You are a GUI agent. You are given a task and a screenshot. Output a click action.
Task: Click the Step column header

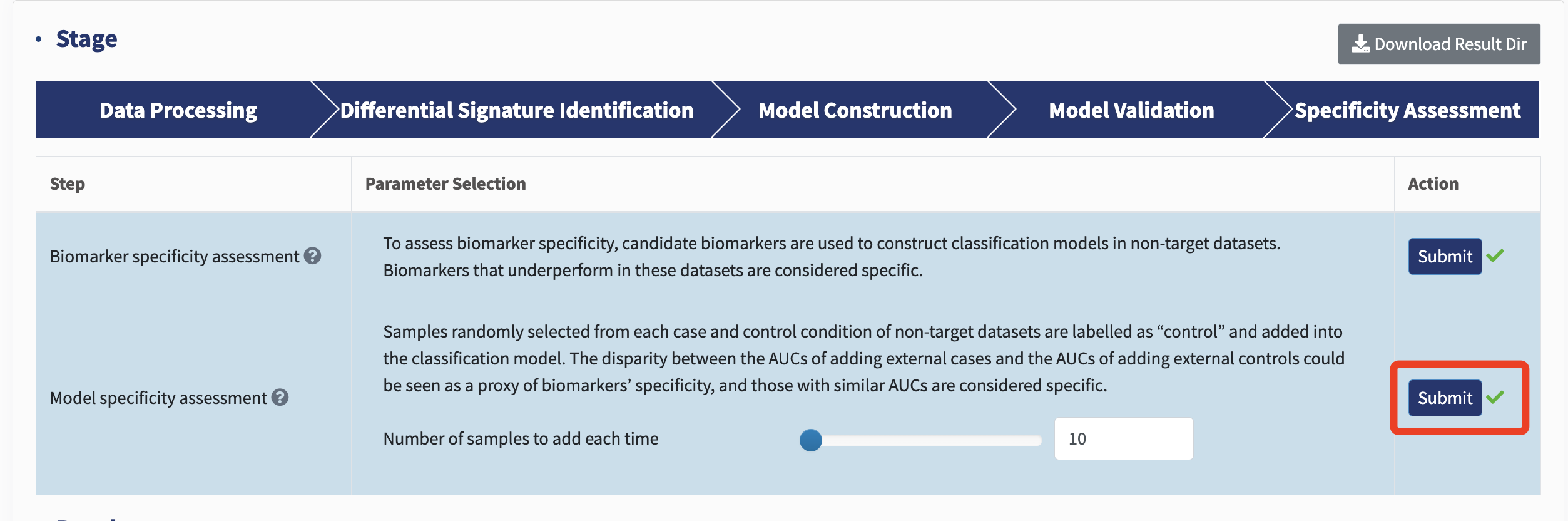(x=68, y=183)
